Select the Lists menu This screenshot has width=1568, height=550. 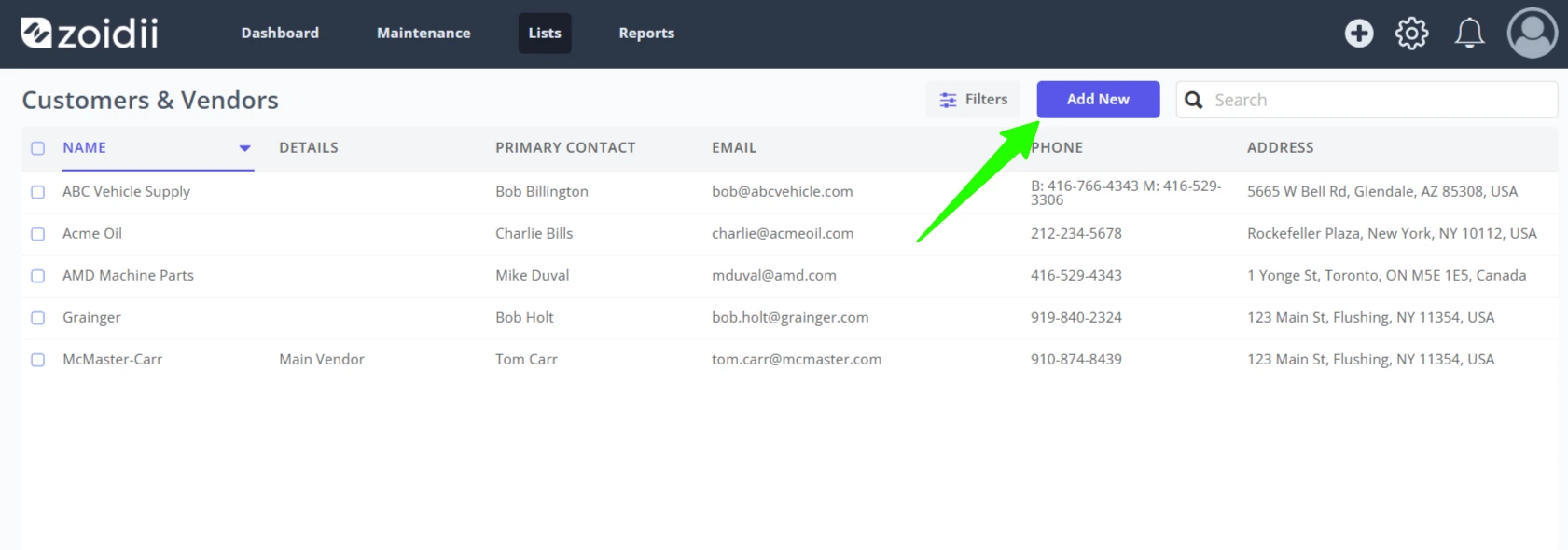click(x=545, y=33)
